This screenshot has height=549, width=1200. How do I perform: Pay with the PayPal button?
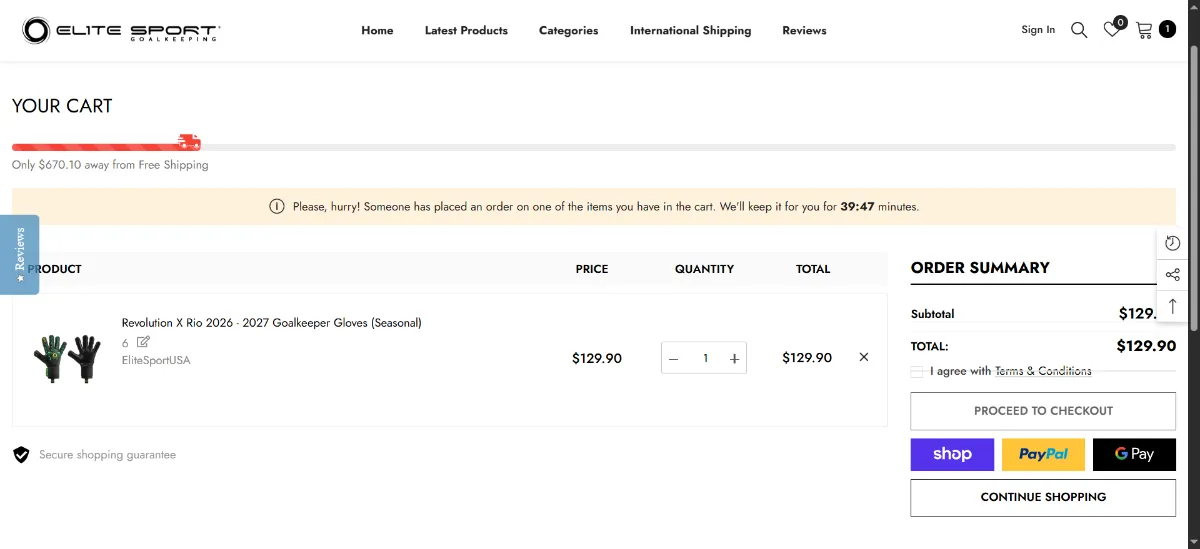(x=1043, y=454)
